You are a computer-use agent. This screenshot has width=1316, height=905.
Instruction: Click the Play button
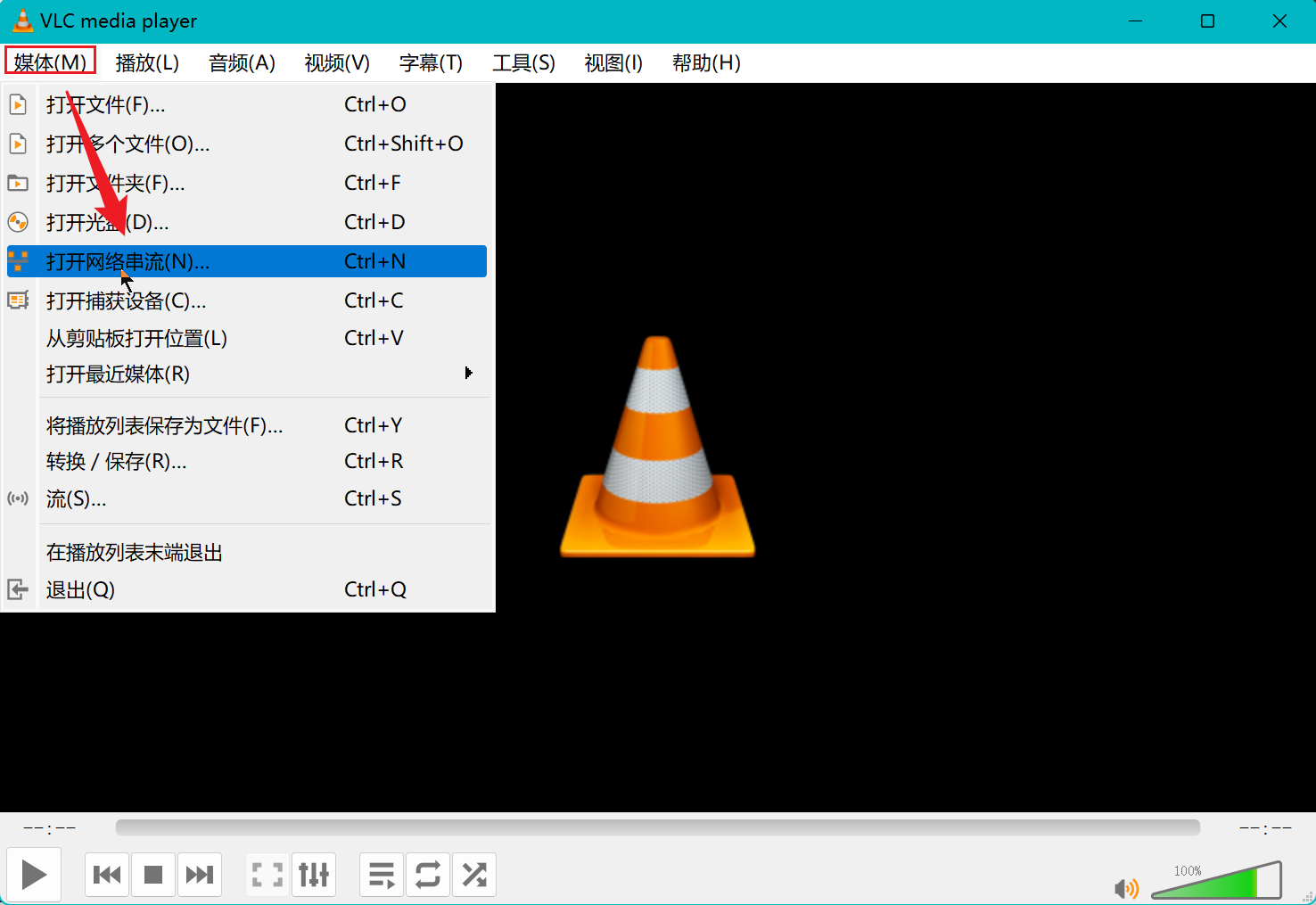pyautogui.click(x=34, y=875)
